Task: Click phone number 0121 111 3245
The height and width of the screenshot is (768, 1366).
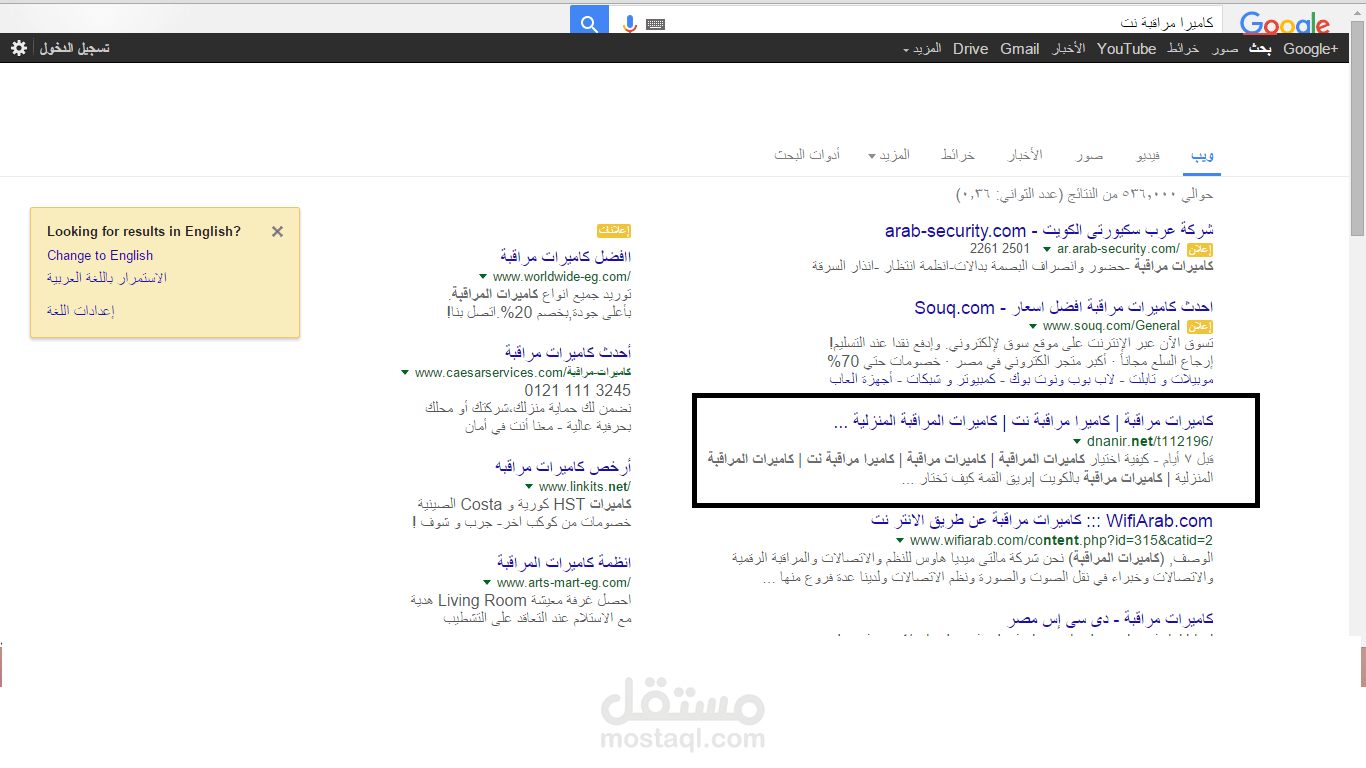Action: click(578, 391)
